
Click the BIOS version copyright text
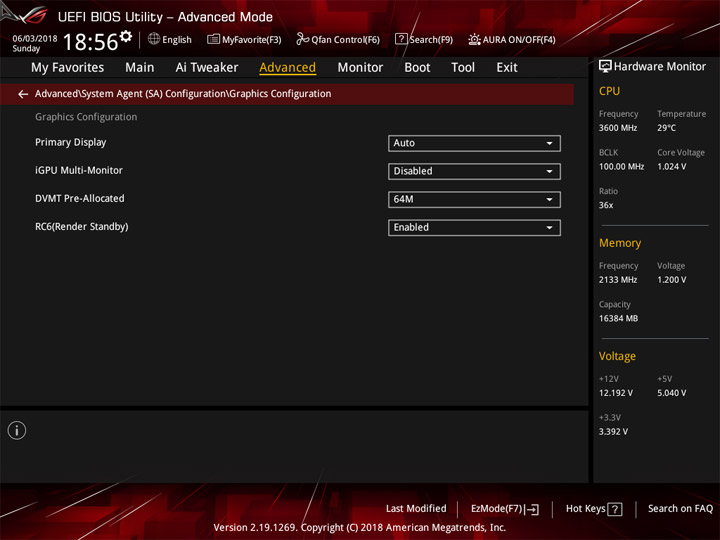360,528
